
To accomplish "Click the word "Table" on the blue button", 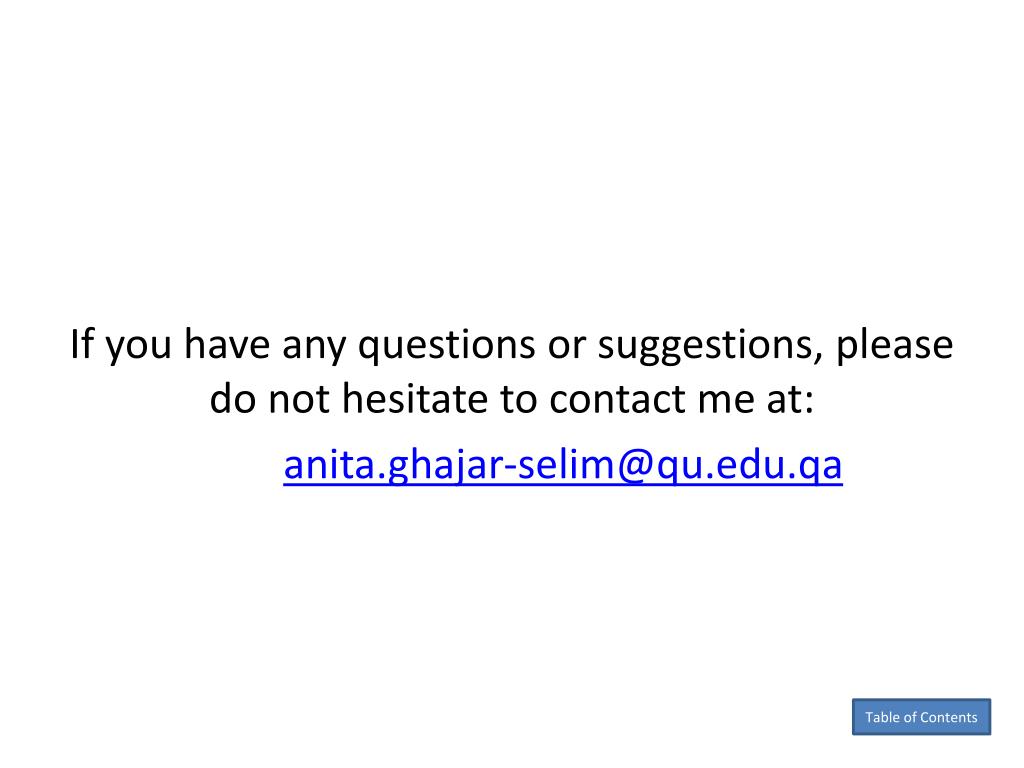I will point(882,717).
